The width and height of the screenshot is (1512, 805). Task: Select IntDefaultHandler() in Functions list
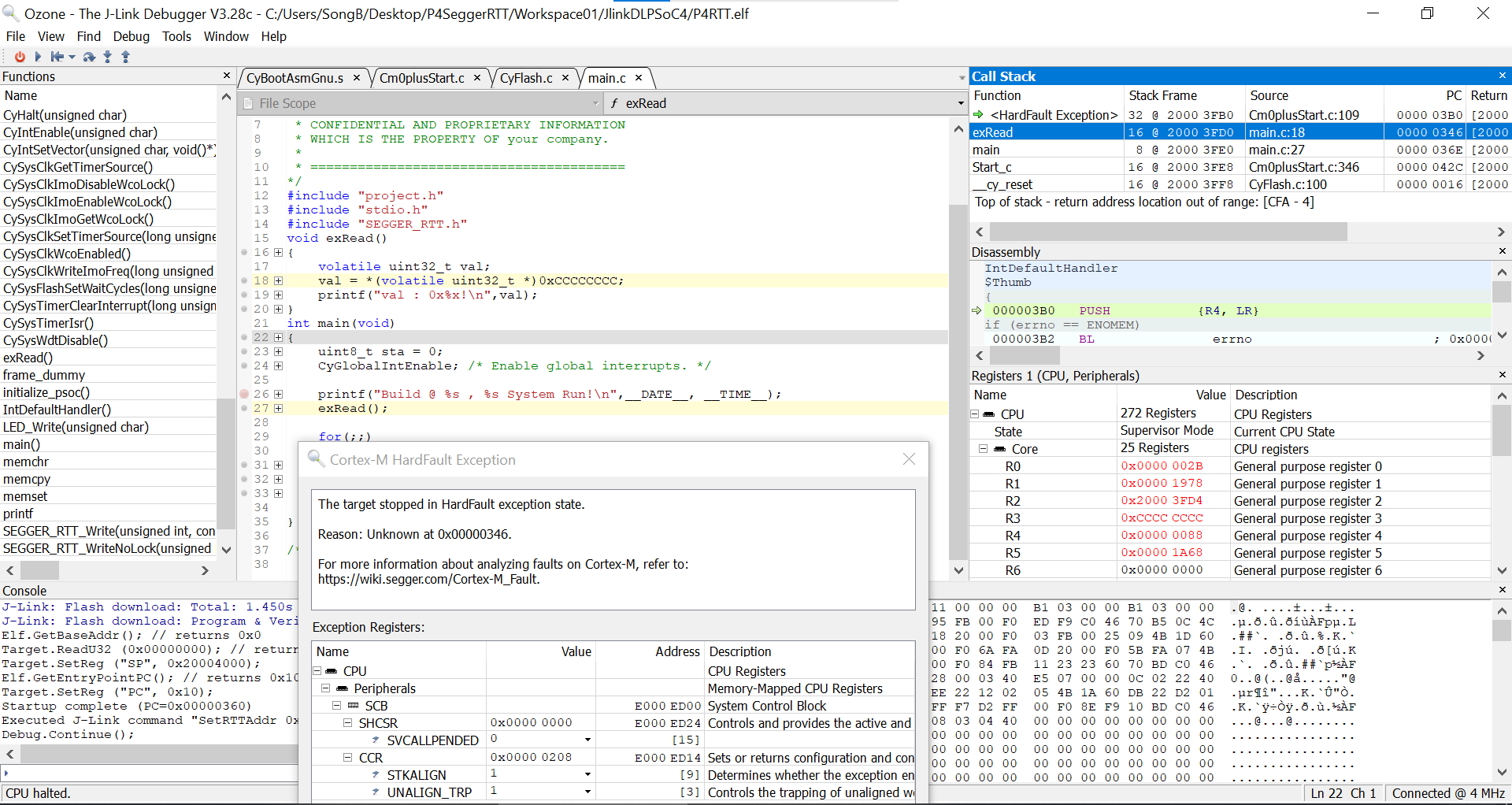[57, 410]
